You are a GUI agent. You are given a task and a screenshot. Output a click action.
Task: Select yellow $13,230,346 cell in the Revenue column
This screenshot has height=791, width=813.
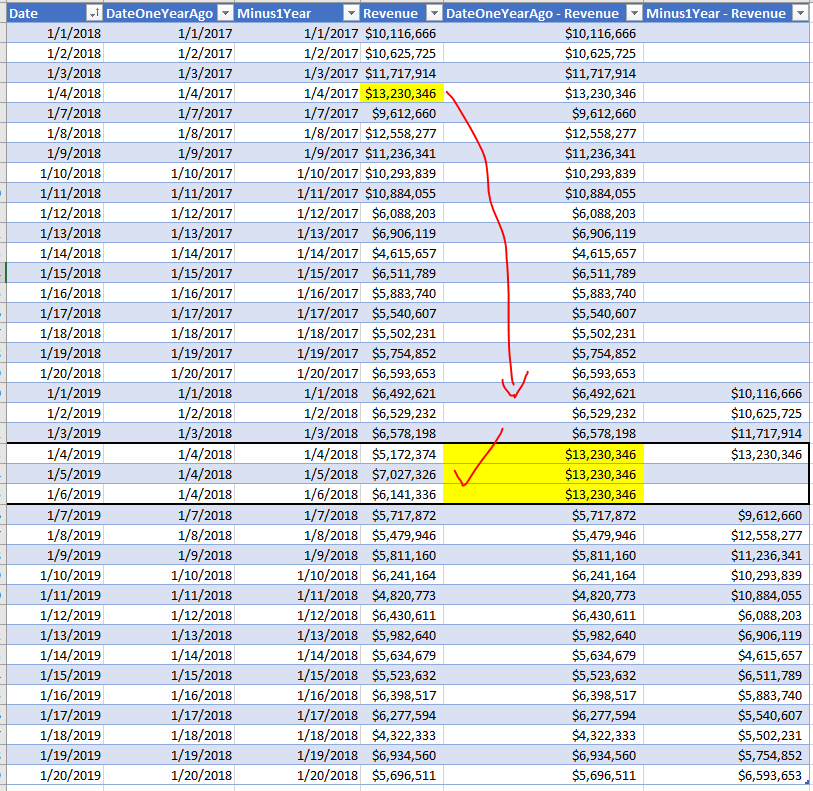[x=402, y=93]
